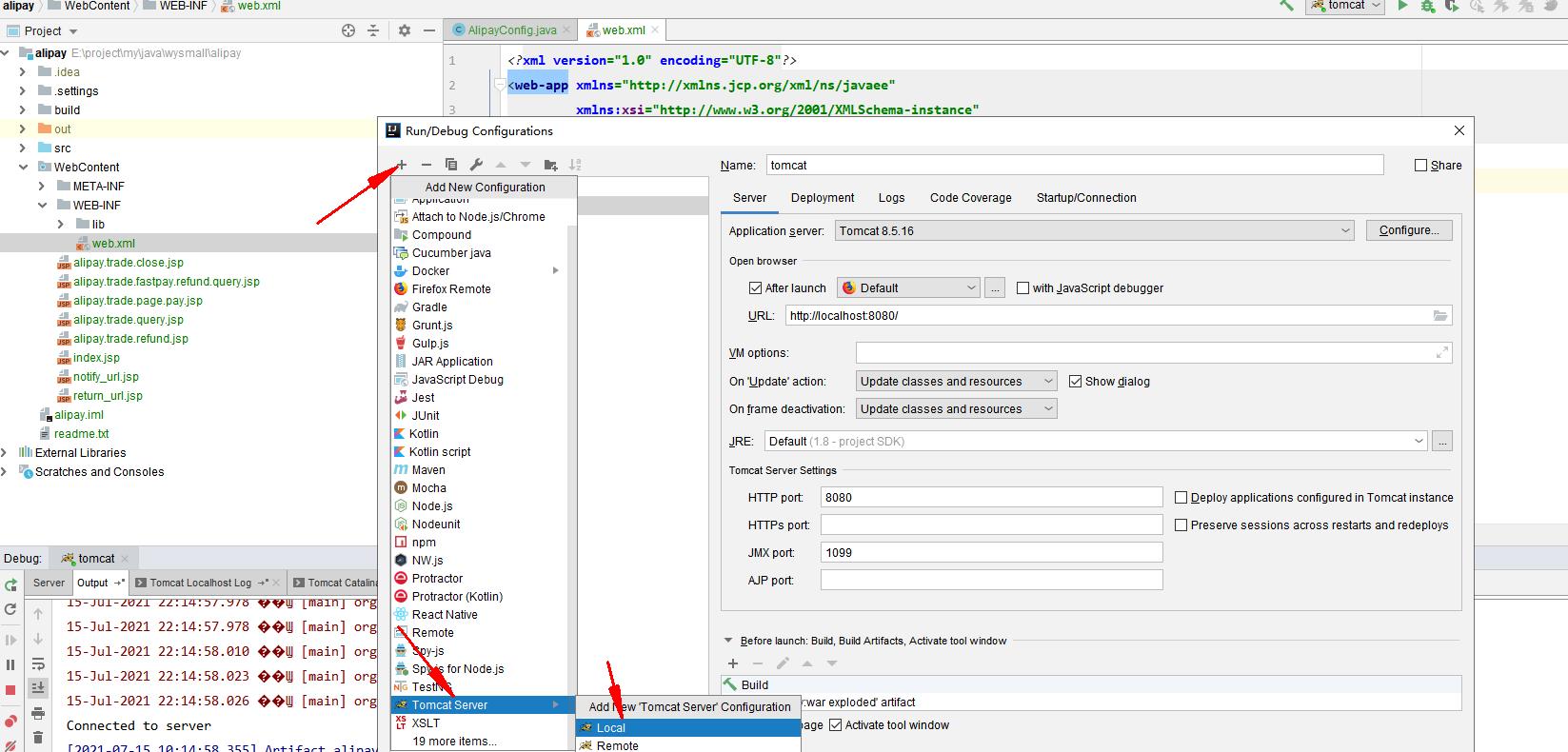Collapse the WebContent folder

(24, 167)
